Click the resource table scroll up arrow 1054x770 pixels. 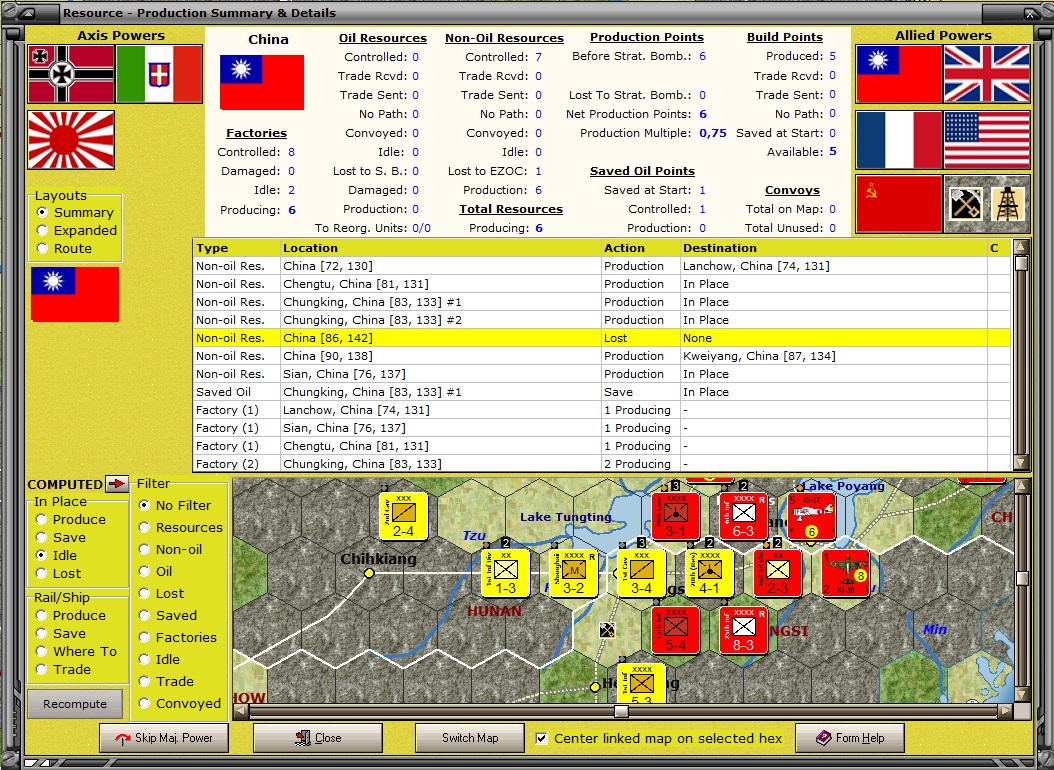pos(1021,247)
